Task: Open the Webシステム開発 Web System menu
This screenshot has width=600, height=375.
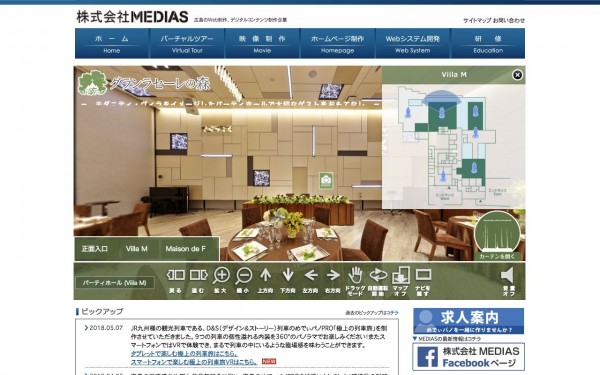Action: 412,43
